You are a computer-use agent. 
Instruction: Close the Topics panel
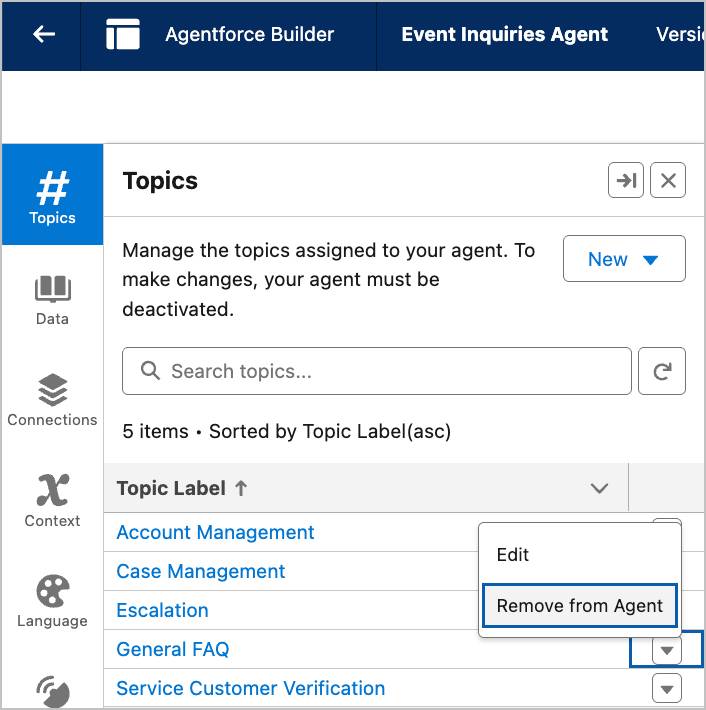click(668, 180)
